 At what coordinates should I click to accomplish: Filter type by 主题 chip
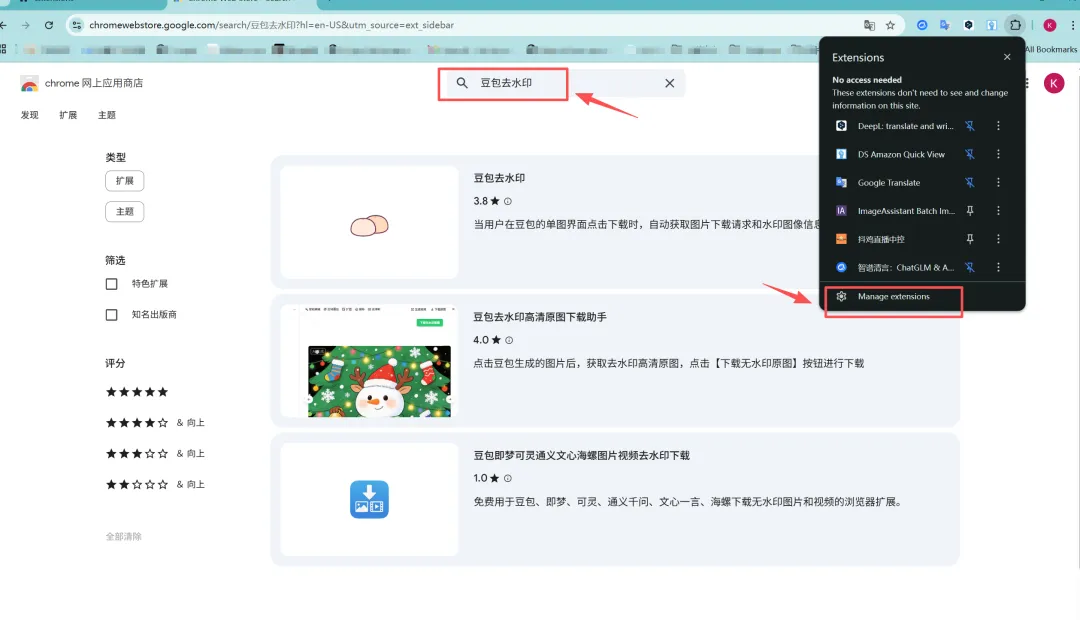tap(125, 211)
